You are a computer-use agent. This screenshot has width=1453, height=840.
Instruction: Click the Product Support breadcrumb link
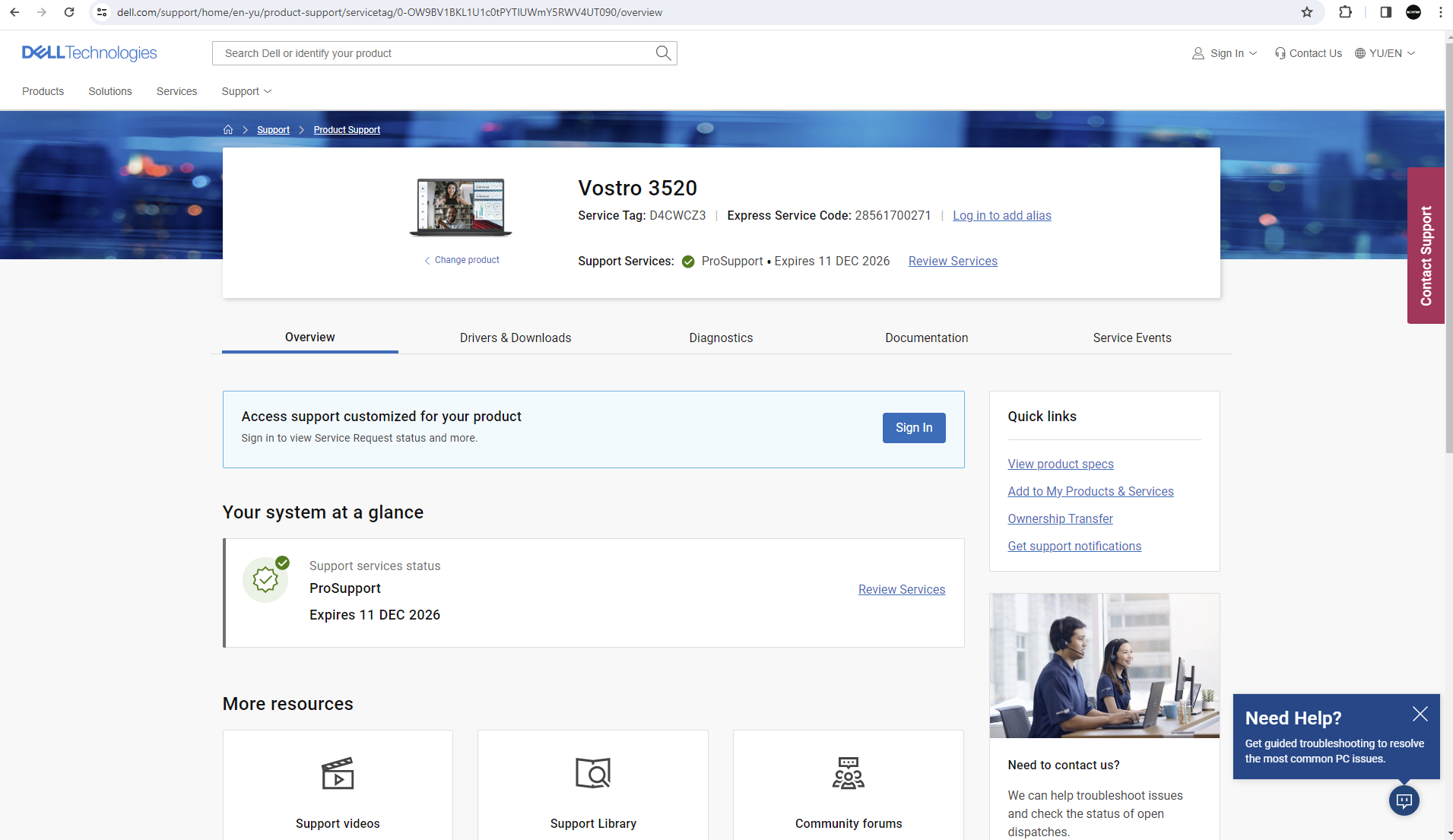[x=347, y=130]
